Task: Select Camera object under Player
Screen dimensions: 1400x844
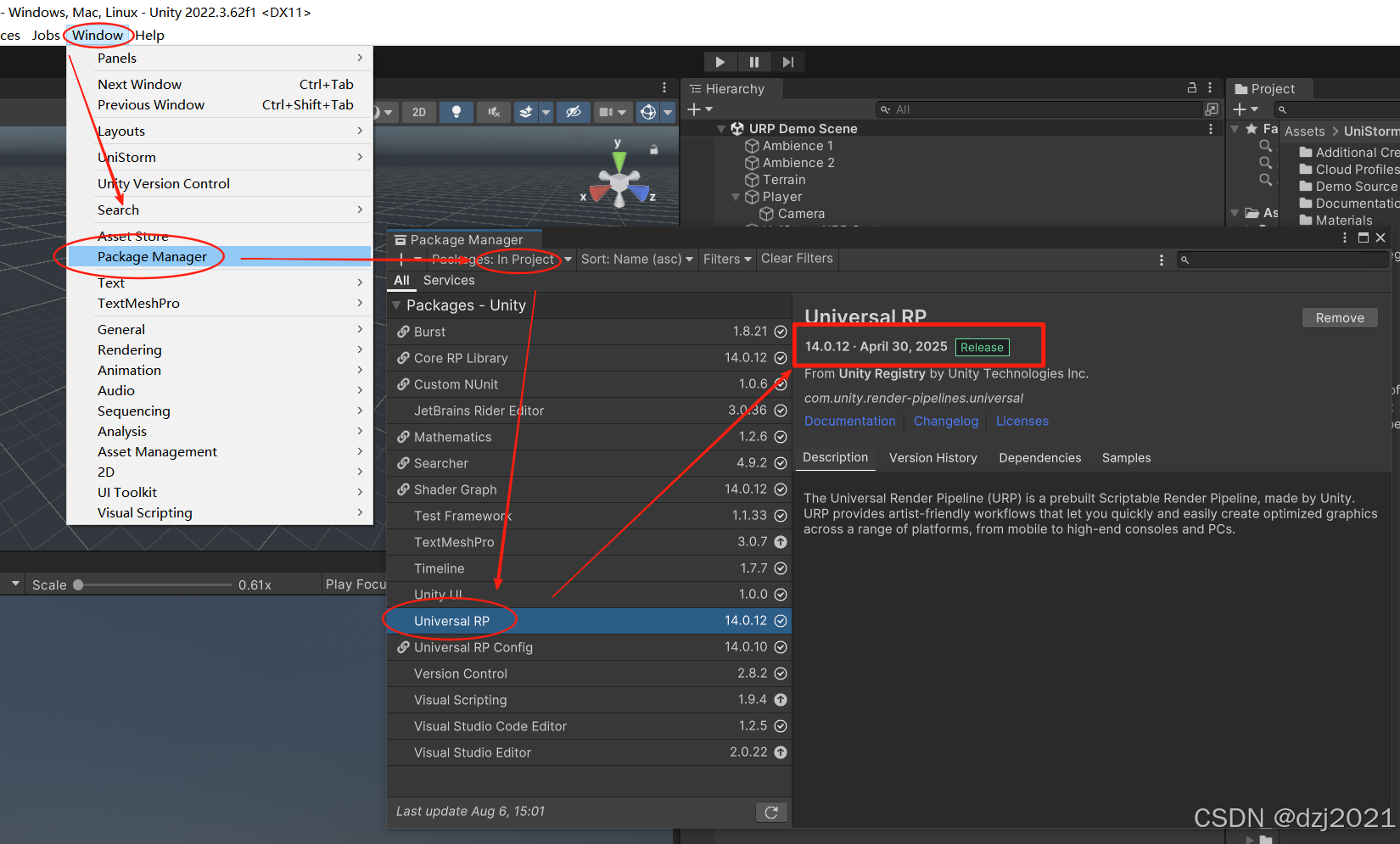Action: (801, 214)
